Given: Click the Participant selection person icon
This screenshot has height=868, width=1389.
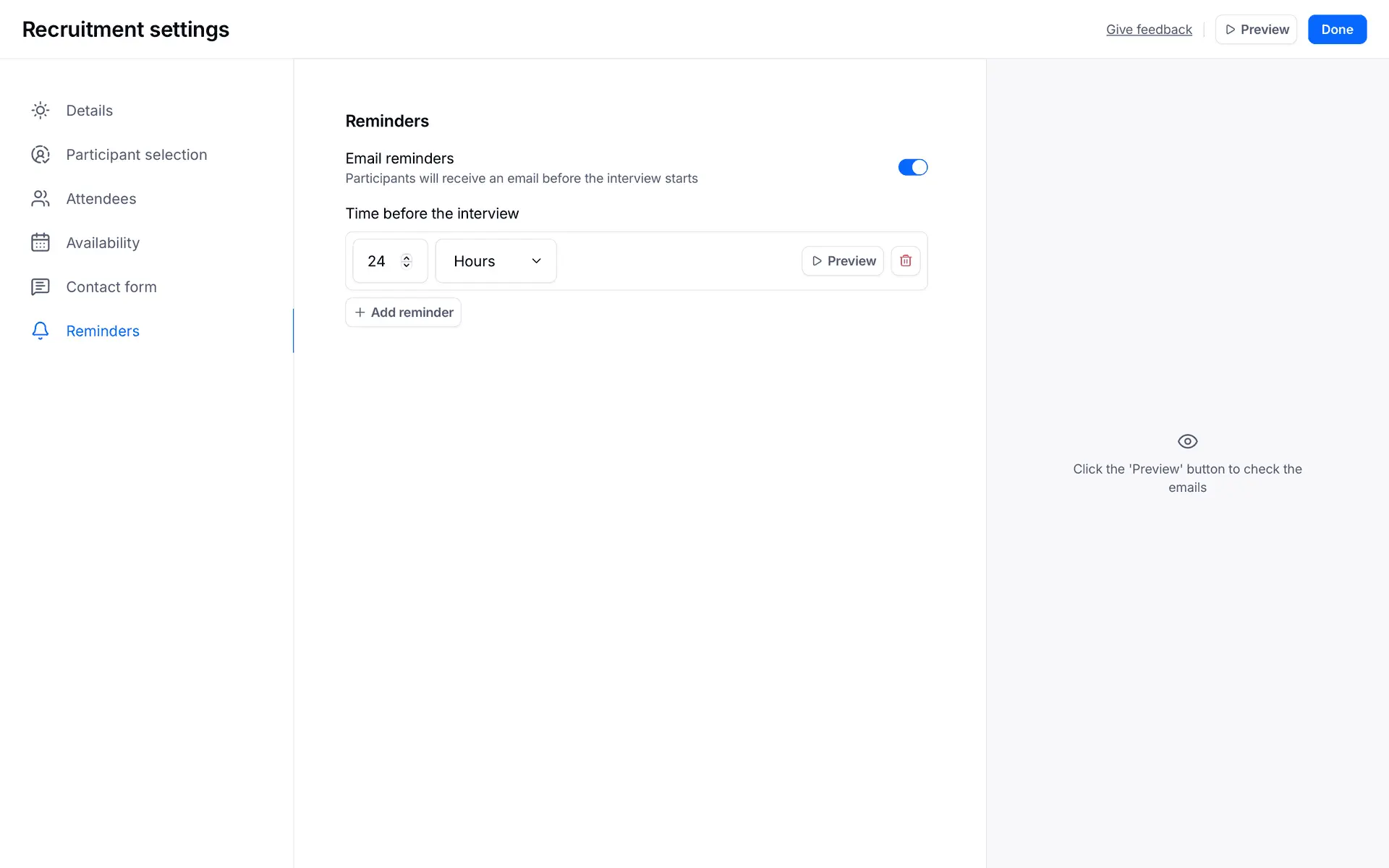Looking at the screenshot, I should [x=41, y=155].
